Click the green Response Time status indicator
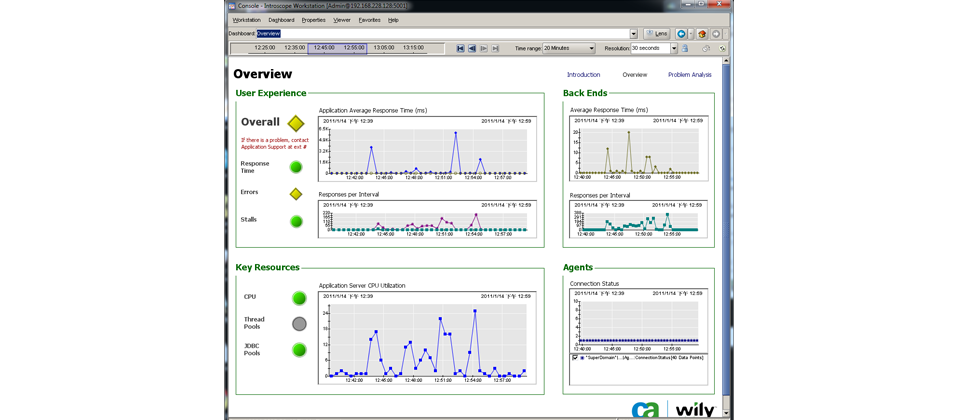960x420 pixels. coord(296,167)
